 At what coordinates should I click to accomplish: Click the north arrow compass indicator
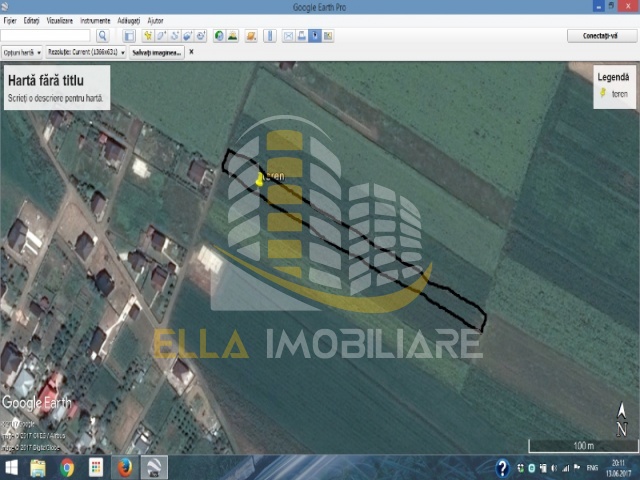pyautogui.click(x=622, y=420)
